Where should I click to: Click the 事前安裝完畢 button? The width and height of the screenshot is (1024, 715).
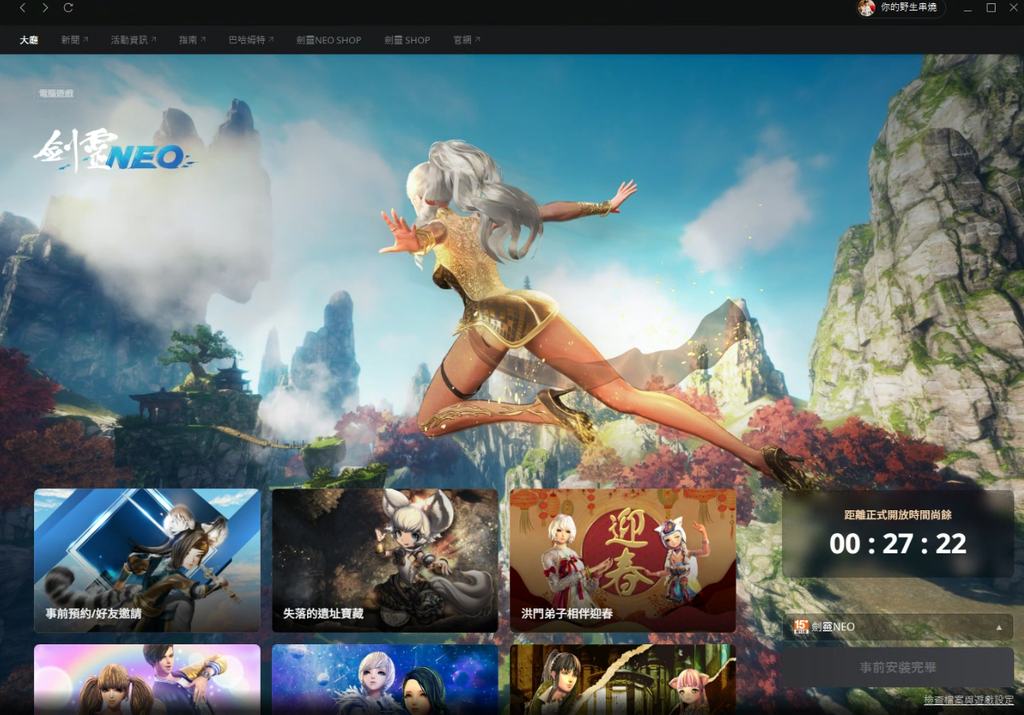click(897, 667)
